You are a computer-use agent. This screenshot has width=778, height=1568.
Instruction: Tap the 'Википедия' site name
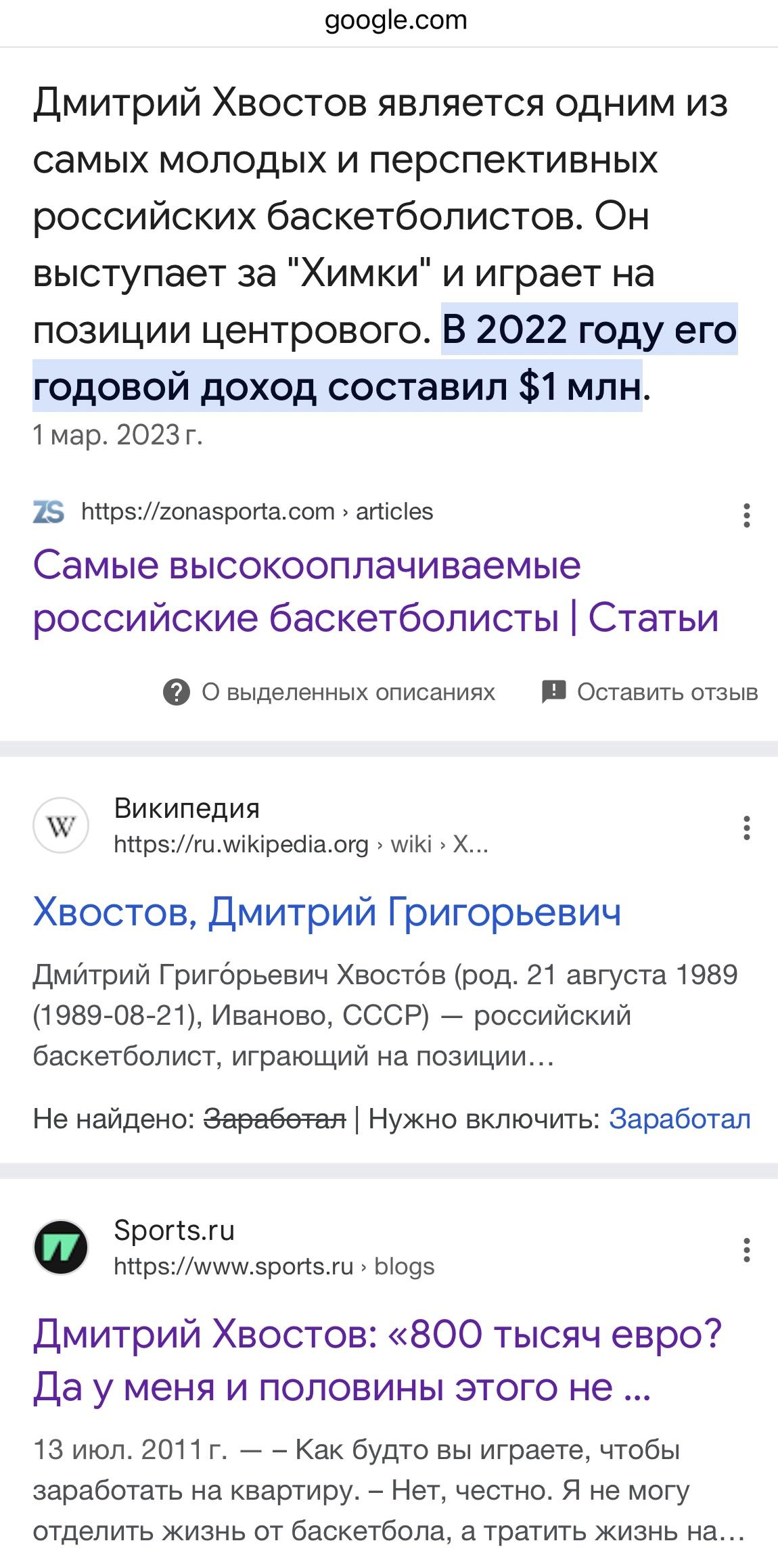187,808
